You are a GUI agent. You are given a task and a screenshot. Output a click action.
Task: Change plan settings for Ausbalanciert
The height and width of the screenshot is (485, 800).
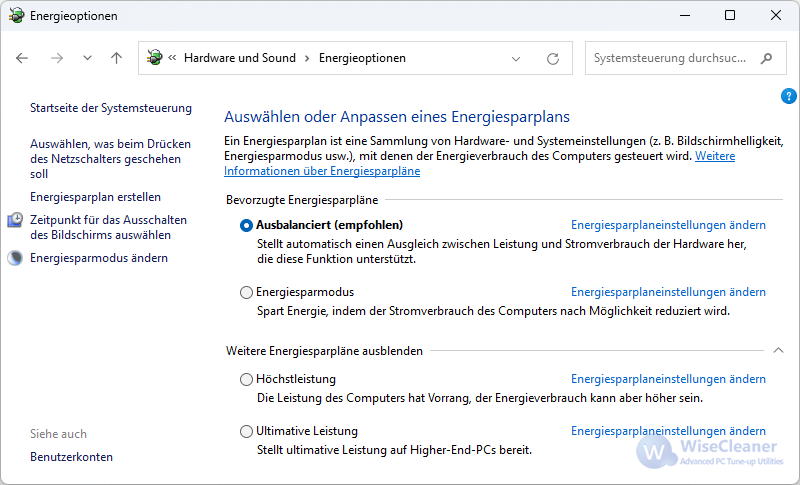pyautogui.click(x=668, y=225)
